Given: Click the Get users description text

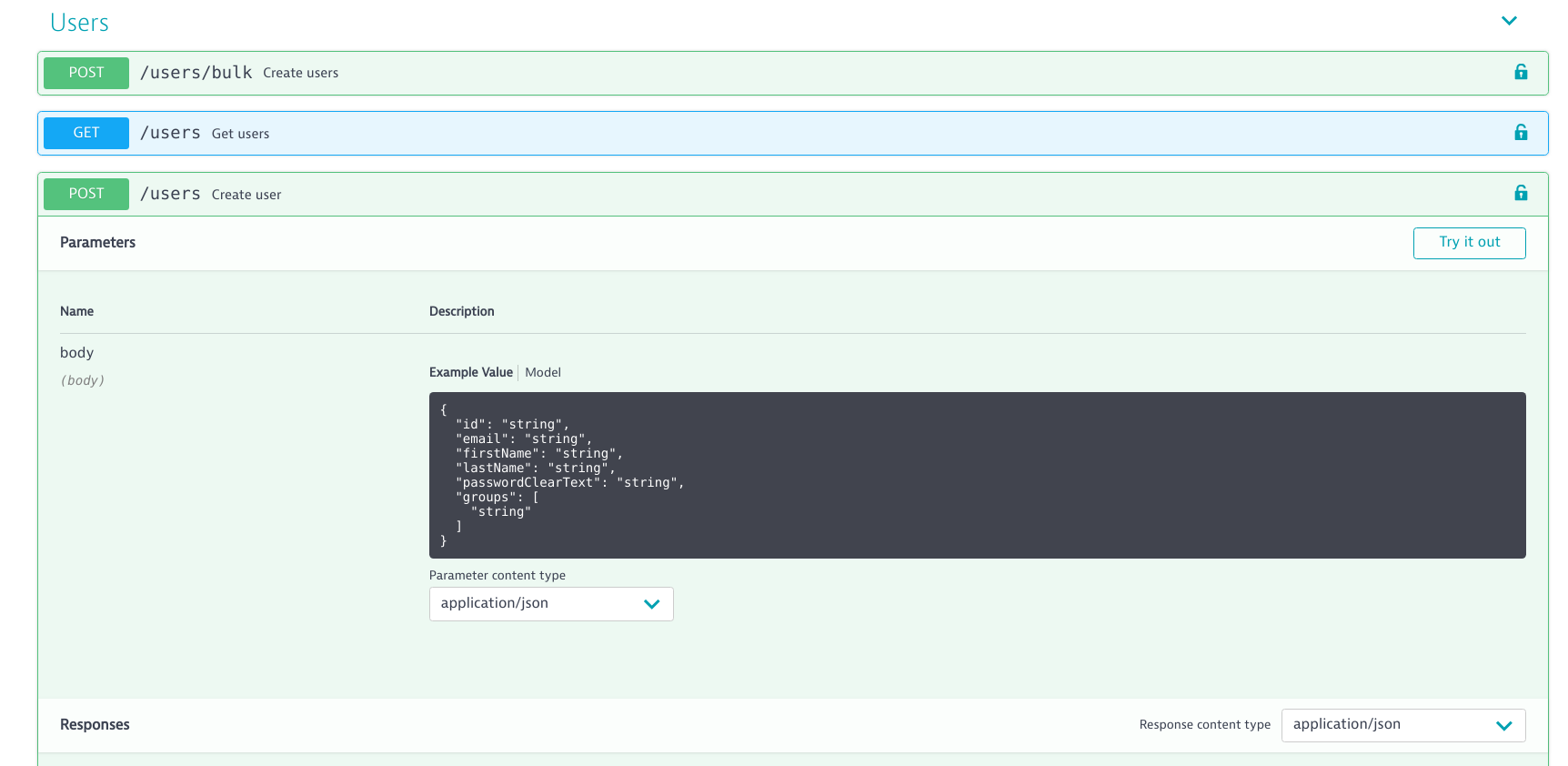Looking at the screenshot, I should [240, 134].
